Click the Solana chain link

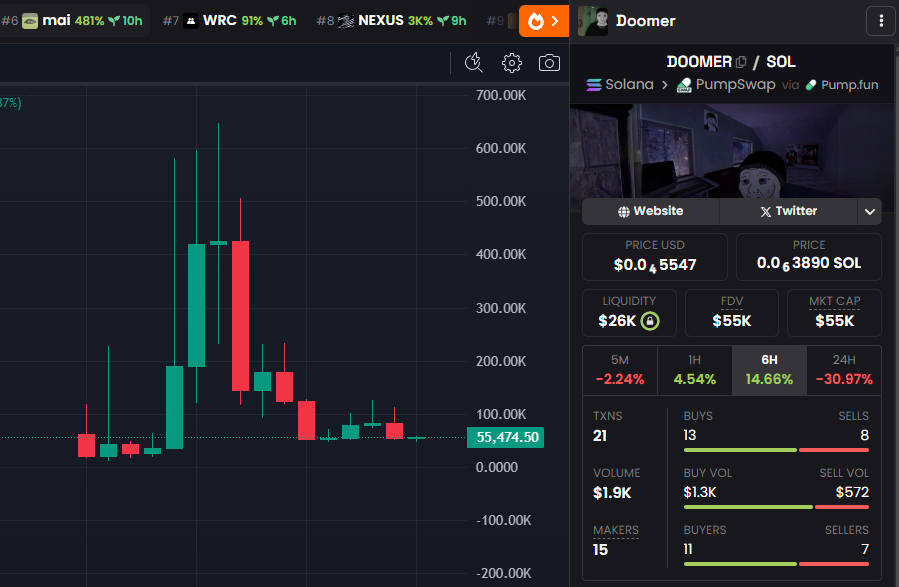620,85
